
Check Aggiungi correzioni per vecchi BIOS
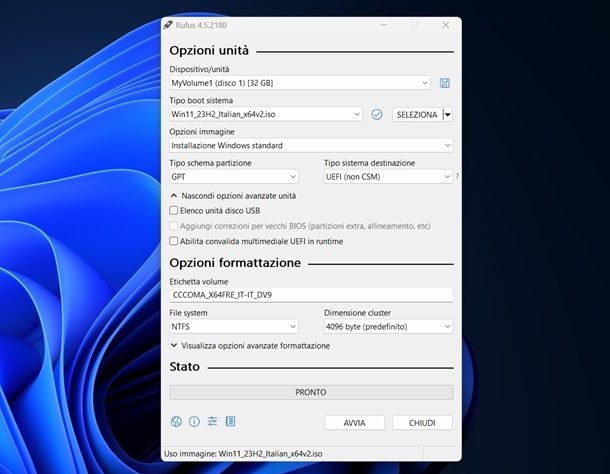click(x=174, y=226)
